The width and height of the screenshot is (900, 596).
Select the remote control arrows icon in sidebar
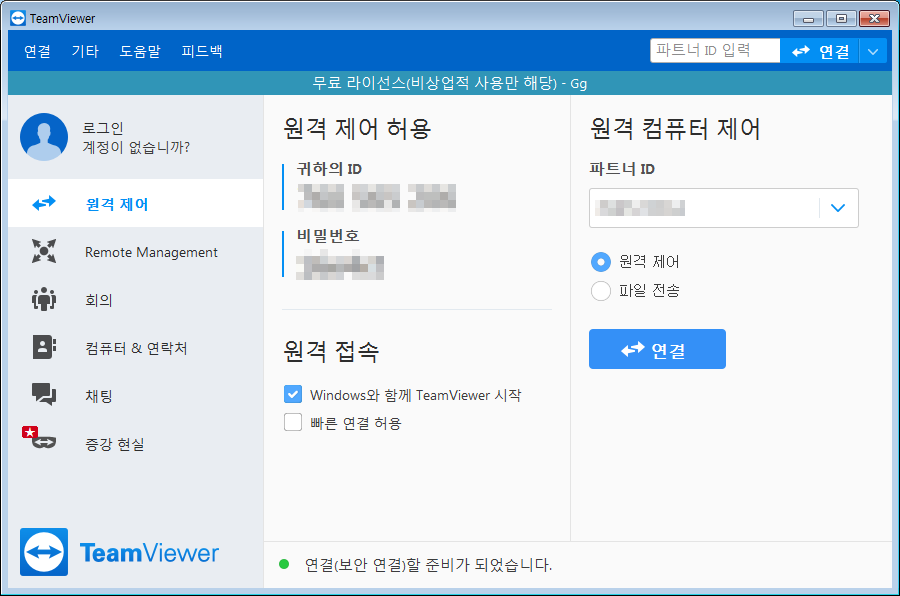pyautogui.click(x=44, y=203)
